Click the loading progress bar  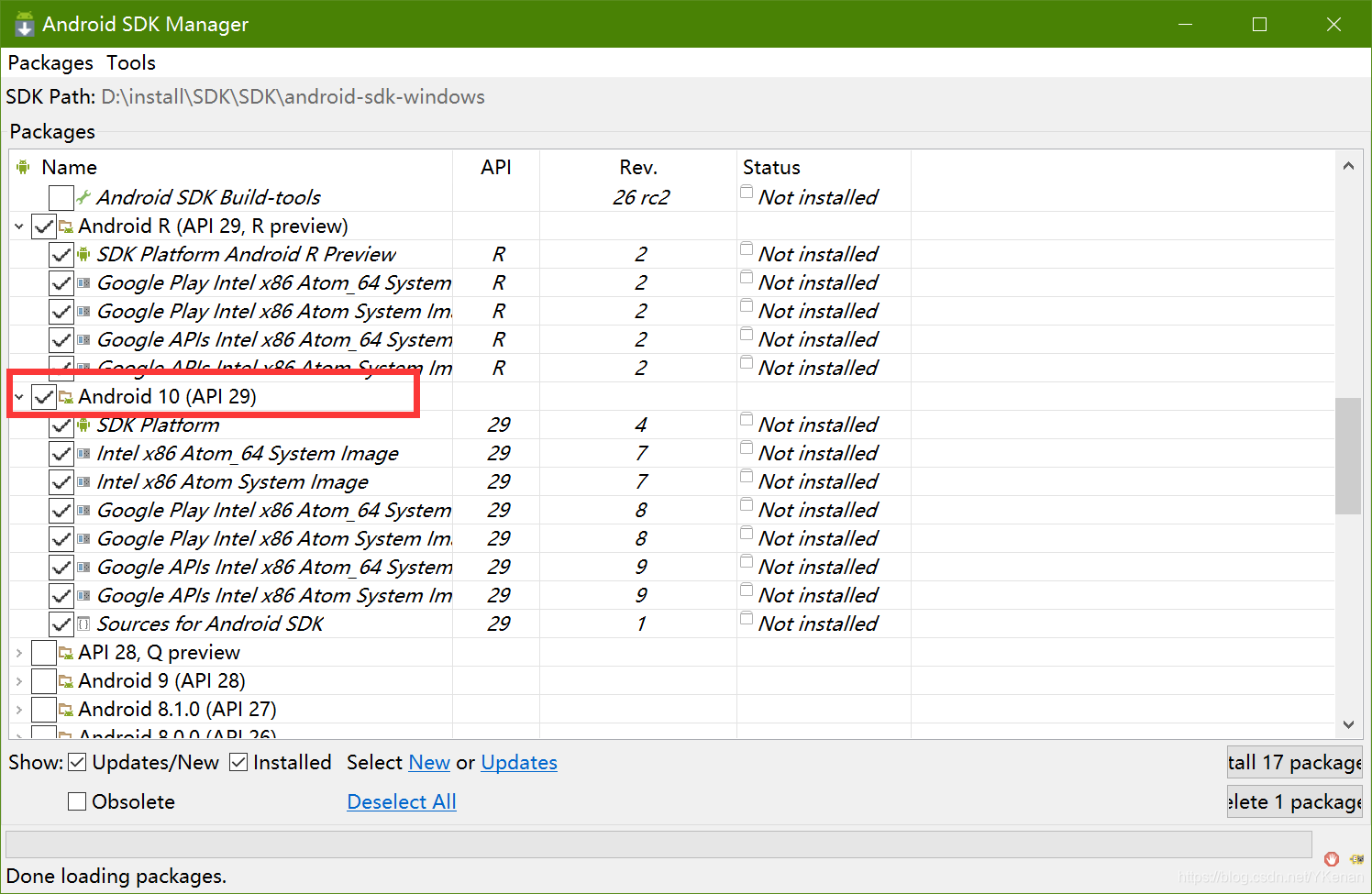[x=658, y=844]
